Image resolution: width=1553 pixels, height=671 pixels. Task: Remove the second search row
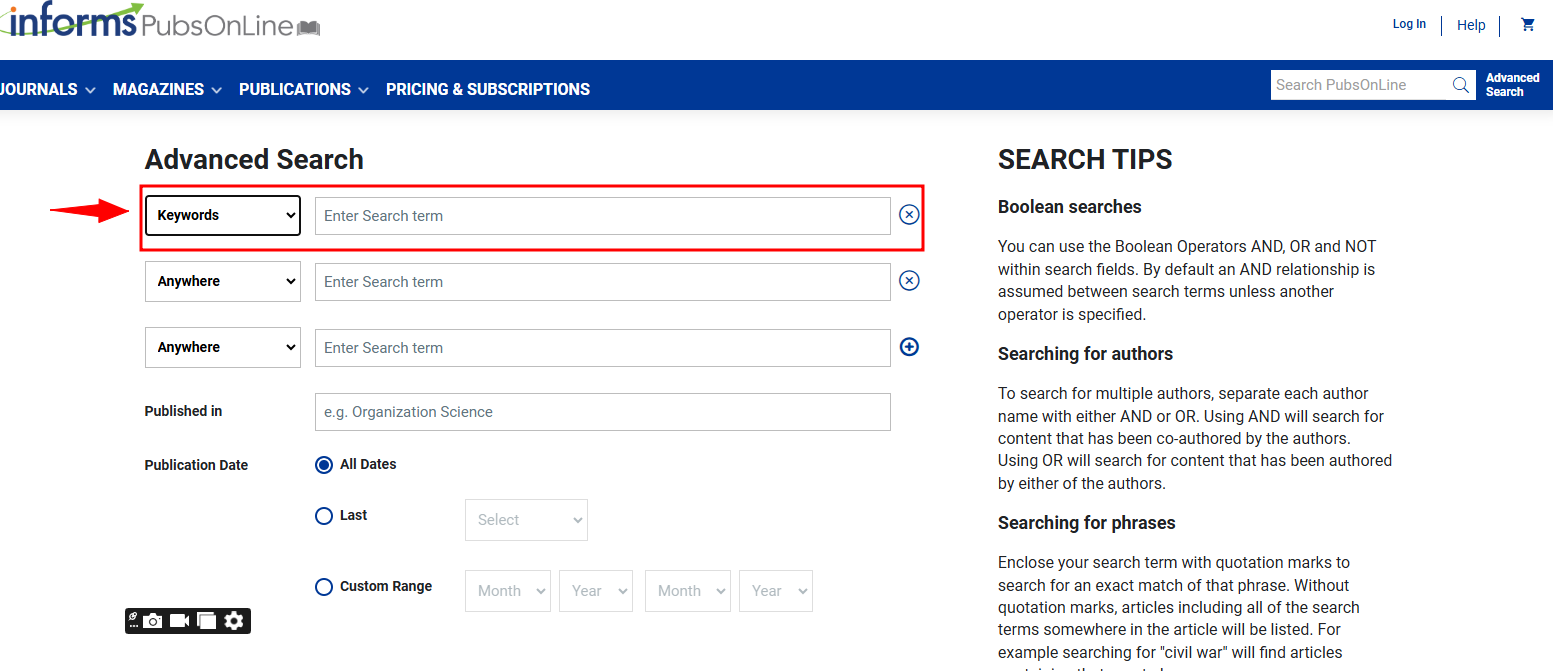point(909,281)
